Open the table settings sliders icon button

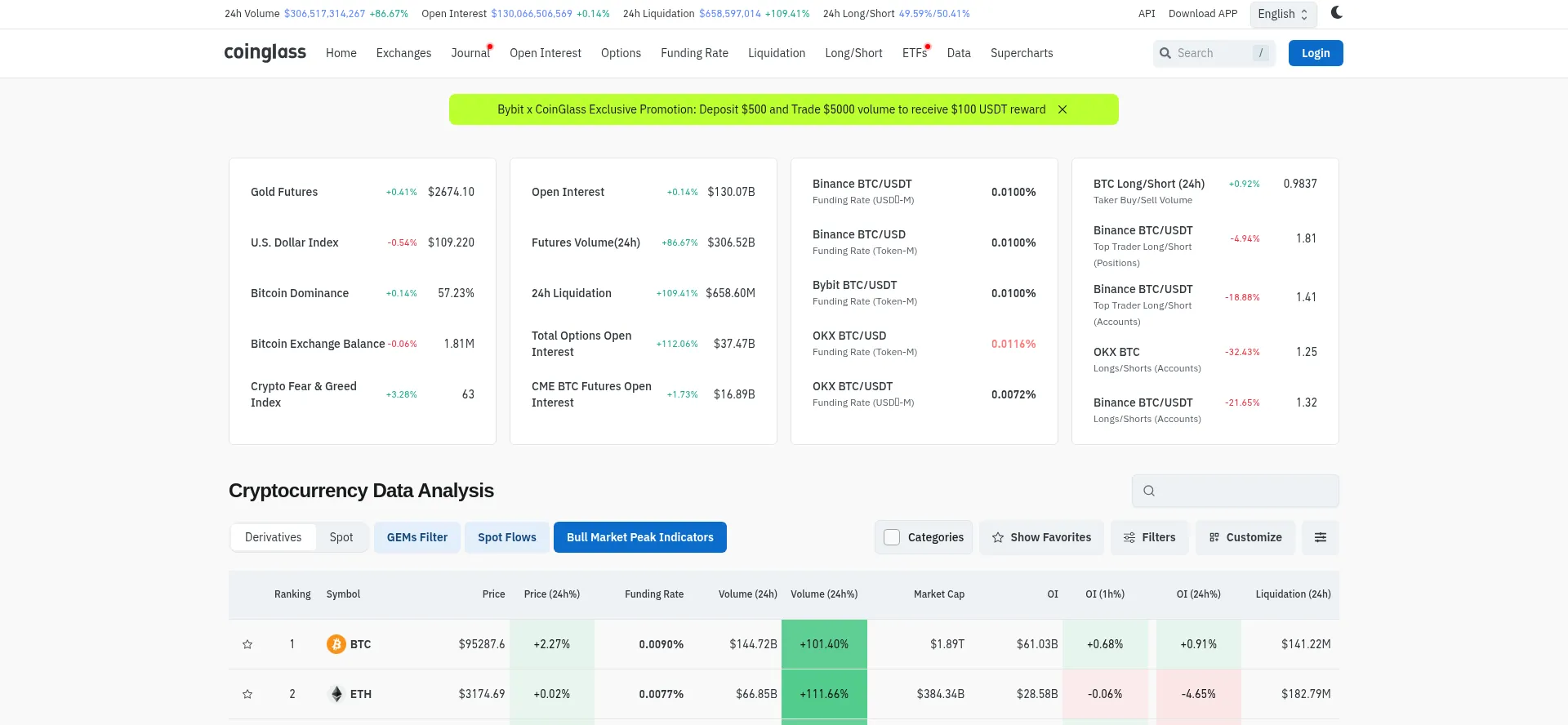[1321, 537]
